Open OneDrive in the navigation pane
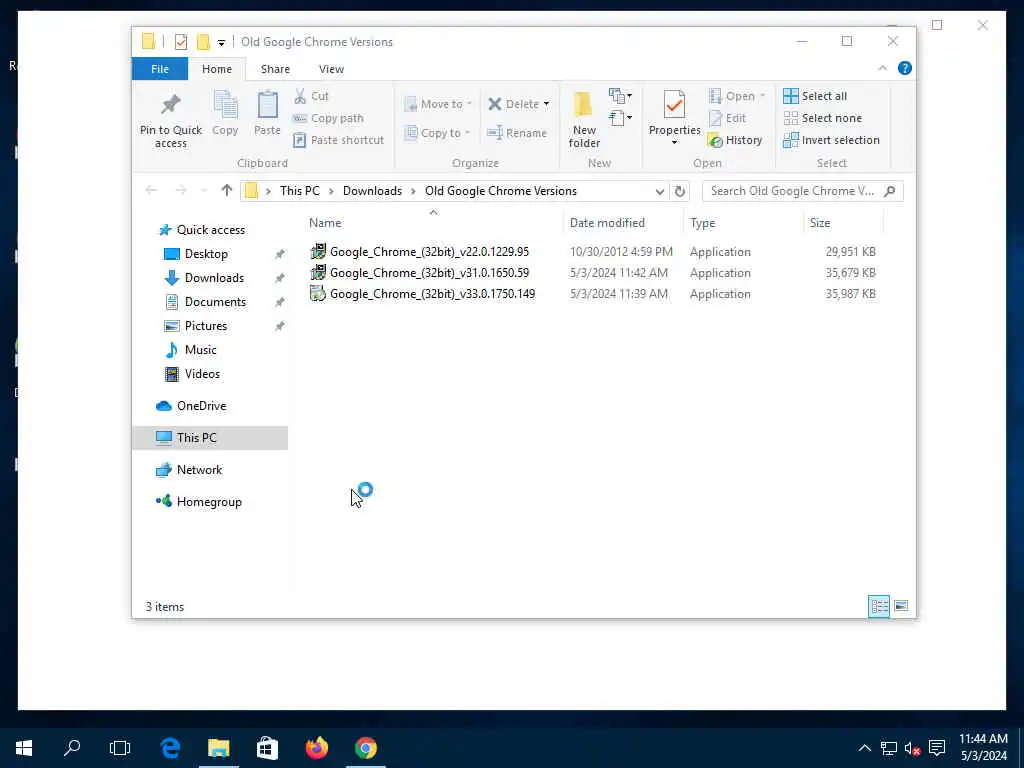 (201, 406)
